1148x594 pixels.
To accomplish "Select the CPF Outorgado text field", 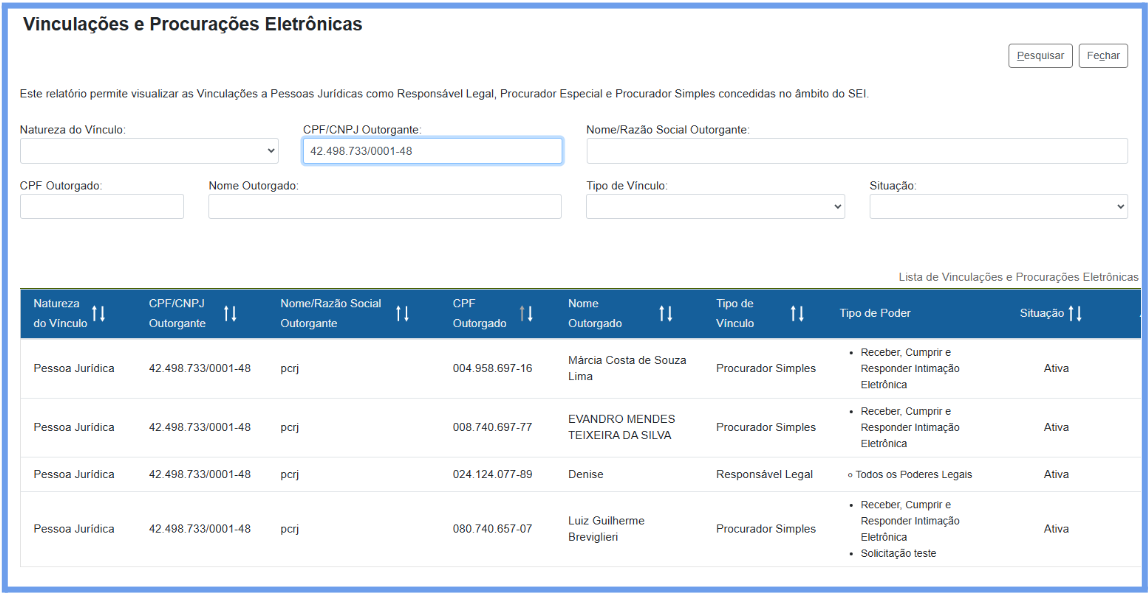I will pyautogui.click(x=102, y=206).
